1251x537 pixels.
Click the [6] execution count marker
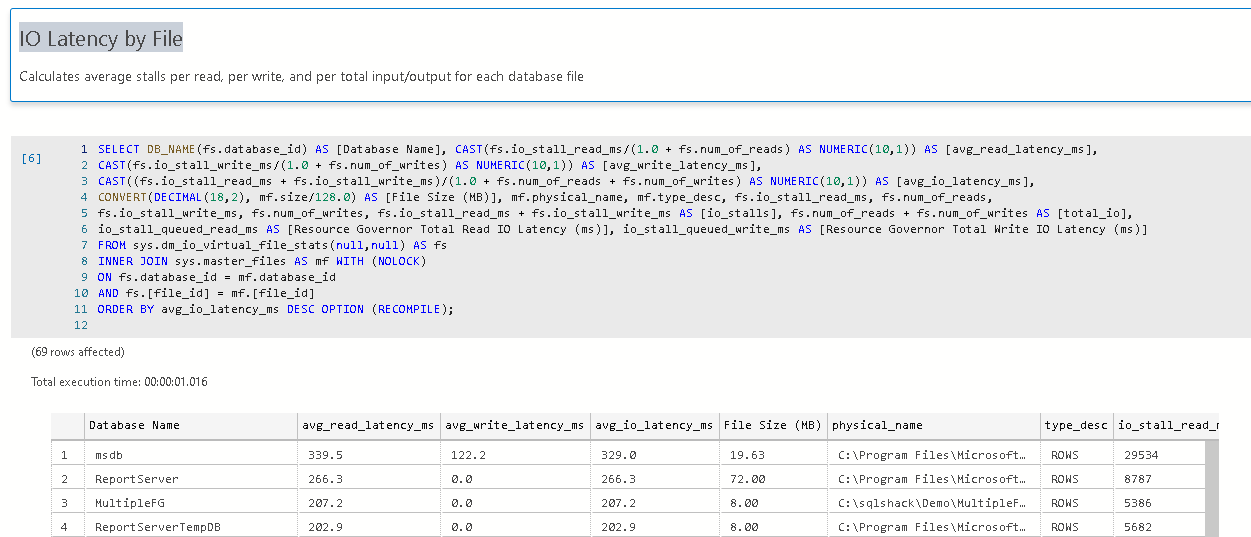pos(32,158)
